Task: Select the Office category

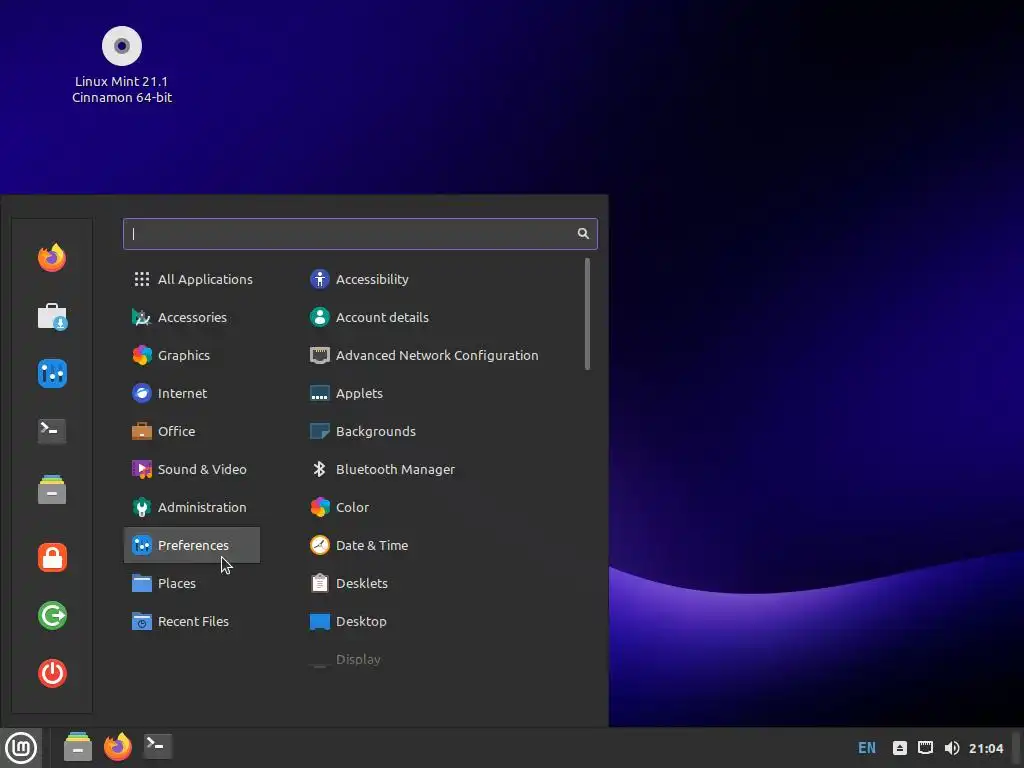Action: coord(192,431)
